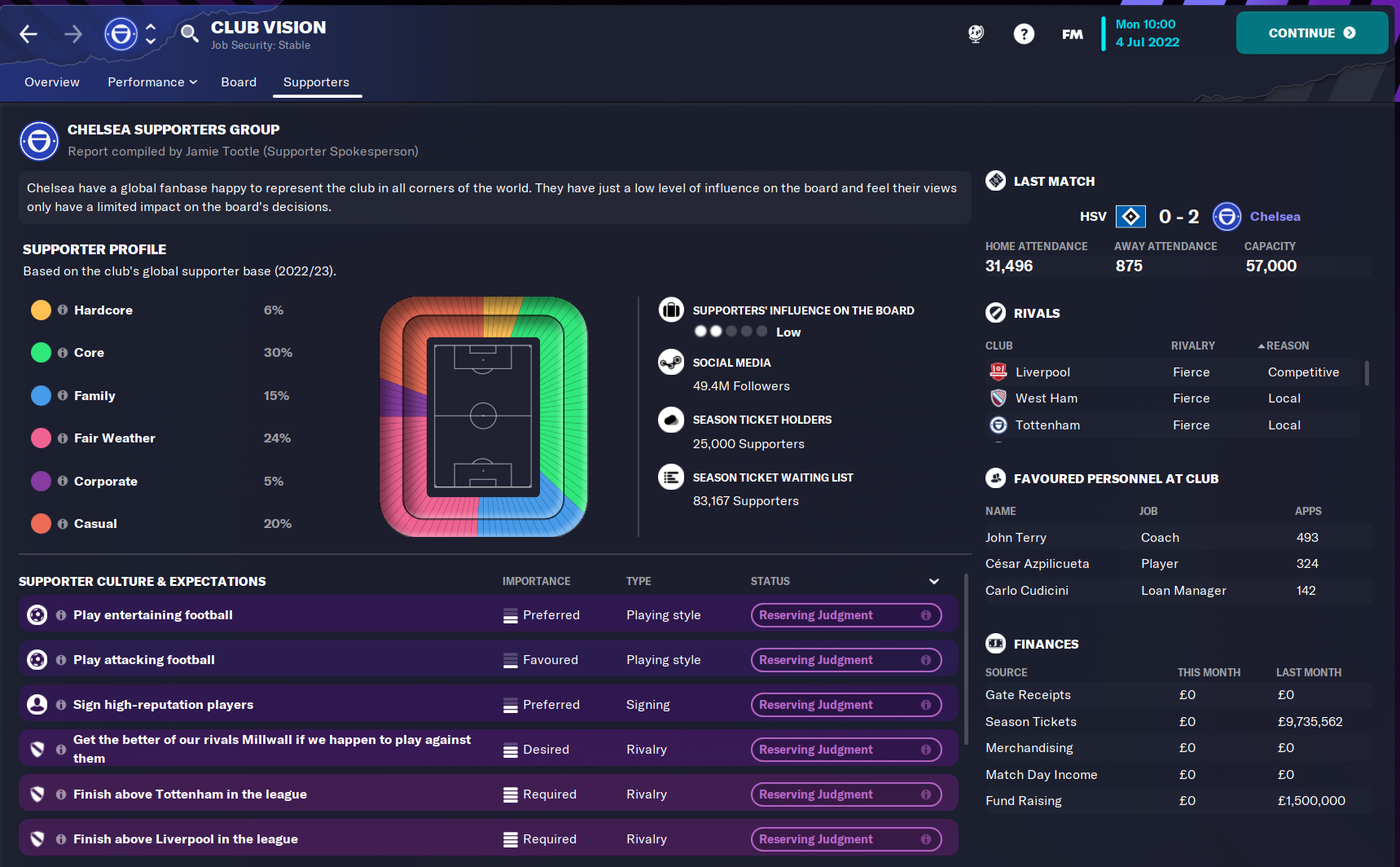The image size is (1400, 867).
Task: Show info for Sign high-reputation players
Action: click(x=61, y=705)
